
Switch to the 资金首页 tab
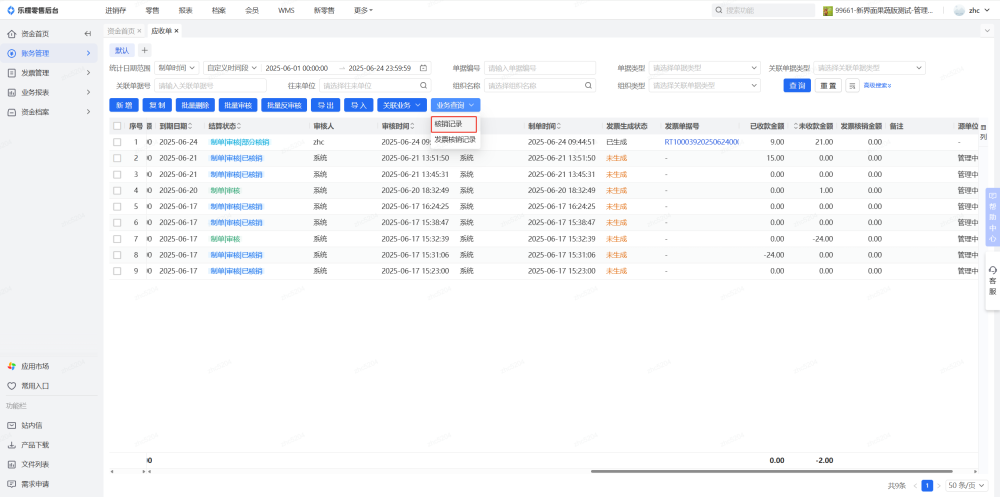[x=123, y=31]
